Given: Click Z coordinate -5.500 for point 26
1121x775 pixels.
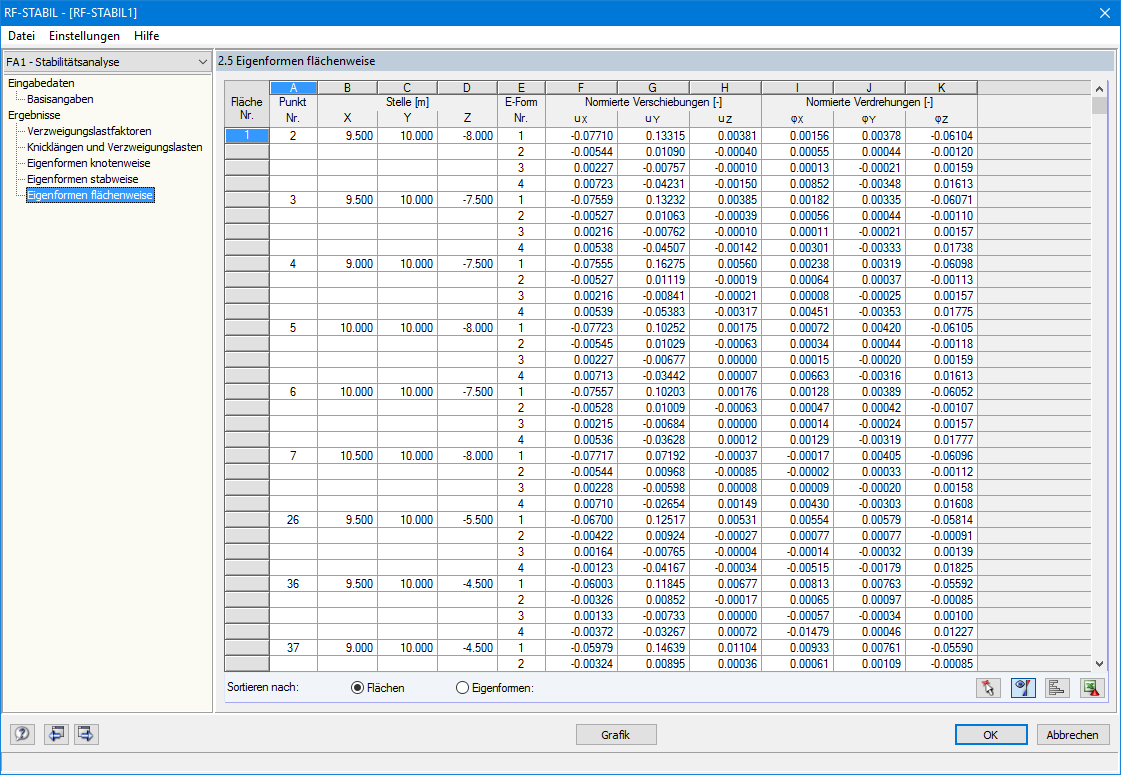Looking at the screenshot, I should 467,520.
